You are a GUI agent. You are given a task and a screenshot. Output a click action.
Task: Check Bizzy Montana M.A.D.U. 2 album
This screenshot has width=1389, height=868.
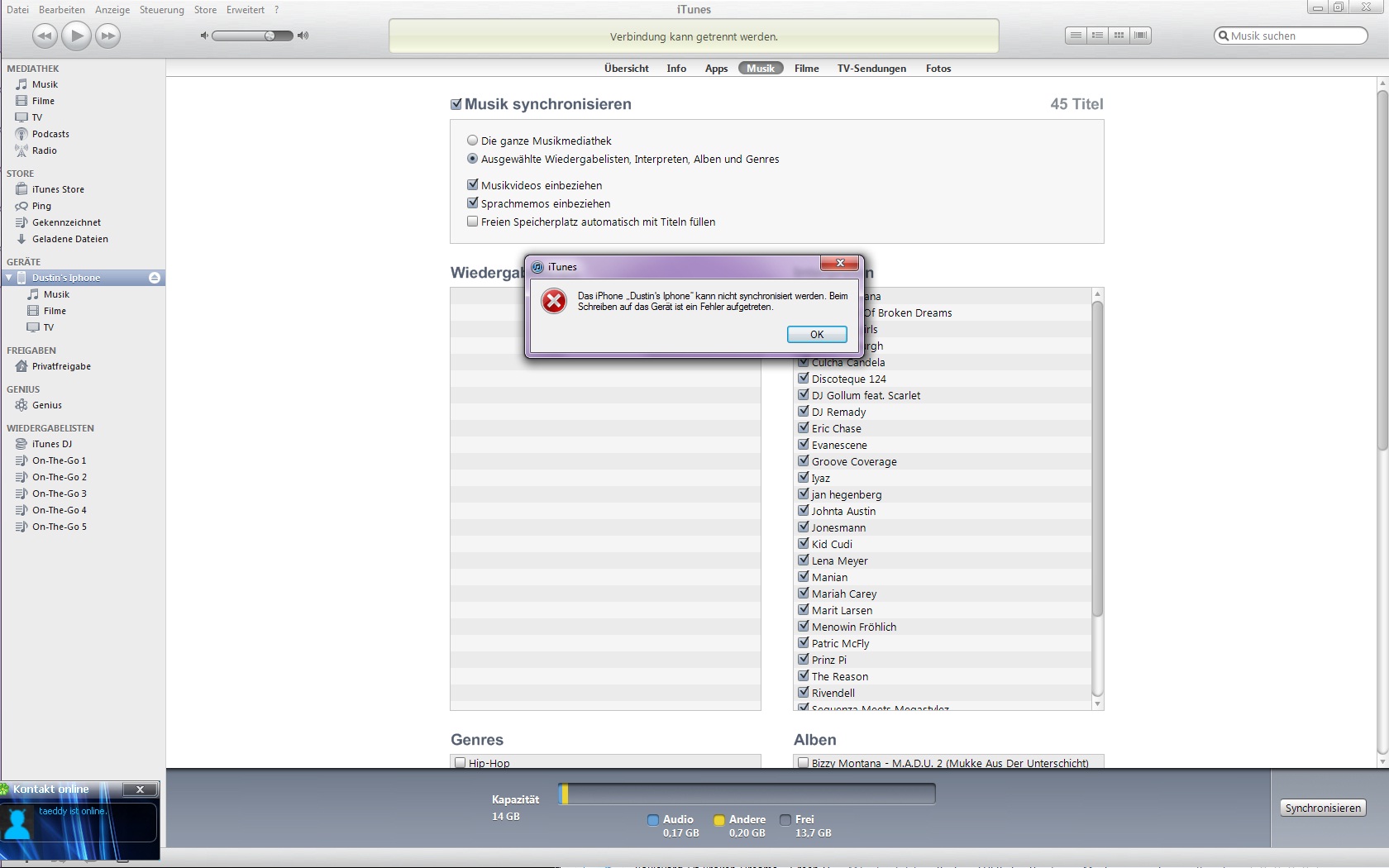803,763
